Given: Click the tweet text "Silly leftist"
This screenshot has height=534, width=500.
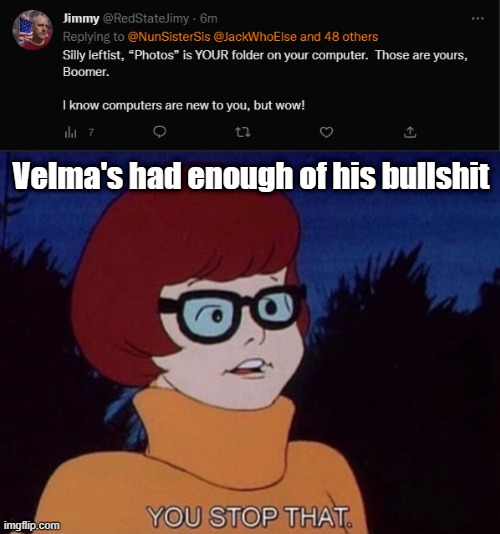Looking at the screenshot, I should click(x=92, y=55).
